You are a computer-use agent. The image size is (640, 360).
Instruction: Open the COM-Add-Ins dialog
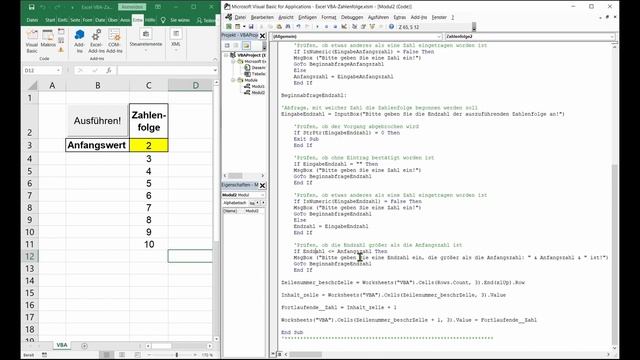tap(114, 41)
